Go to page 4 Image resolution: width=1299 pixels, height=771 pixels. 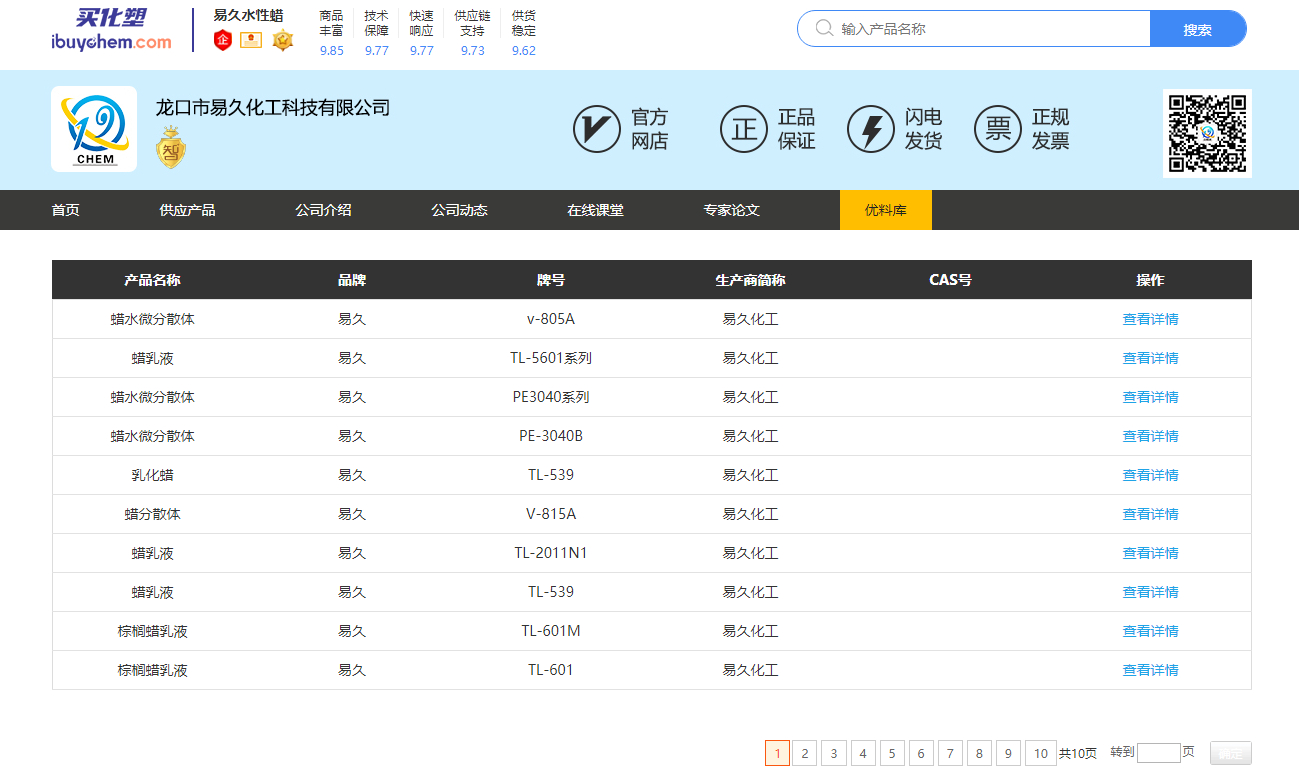862,753
